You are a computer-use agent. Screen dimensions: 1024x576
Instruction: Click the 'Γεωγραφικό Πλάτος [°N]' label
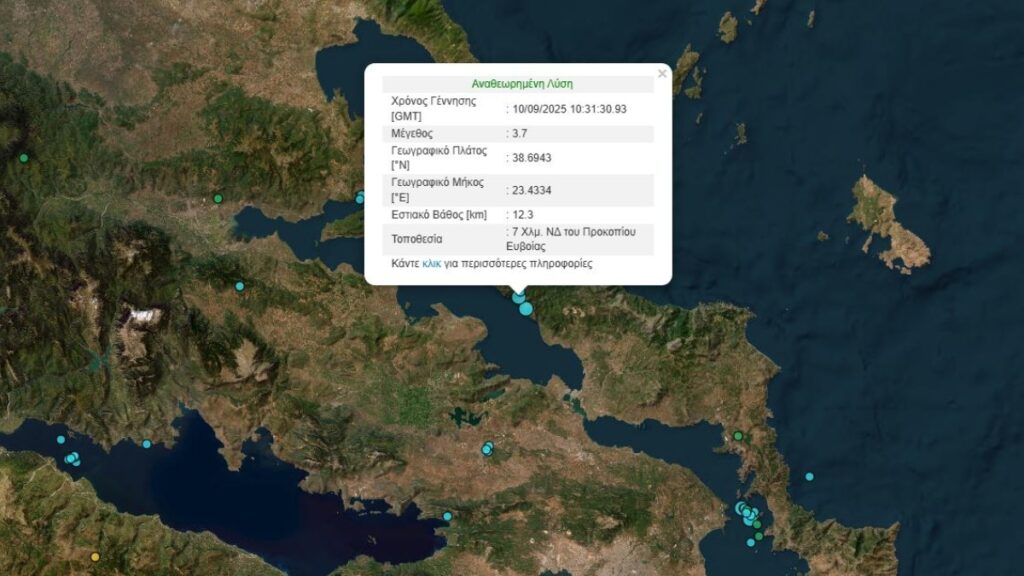tap(439, 158)
